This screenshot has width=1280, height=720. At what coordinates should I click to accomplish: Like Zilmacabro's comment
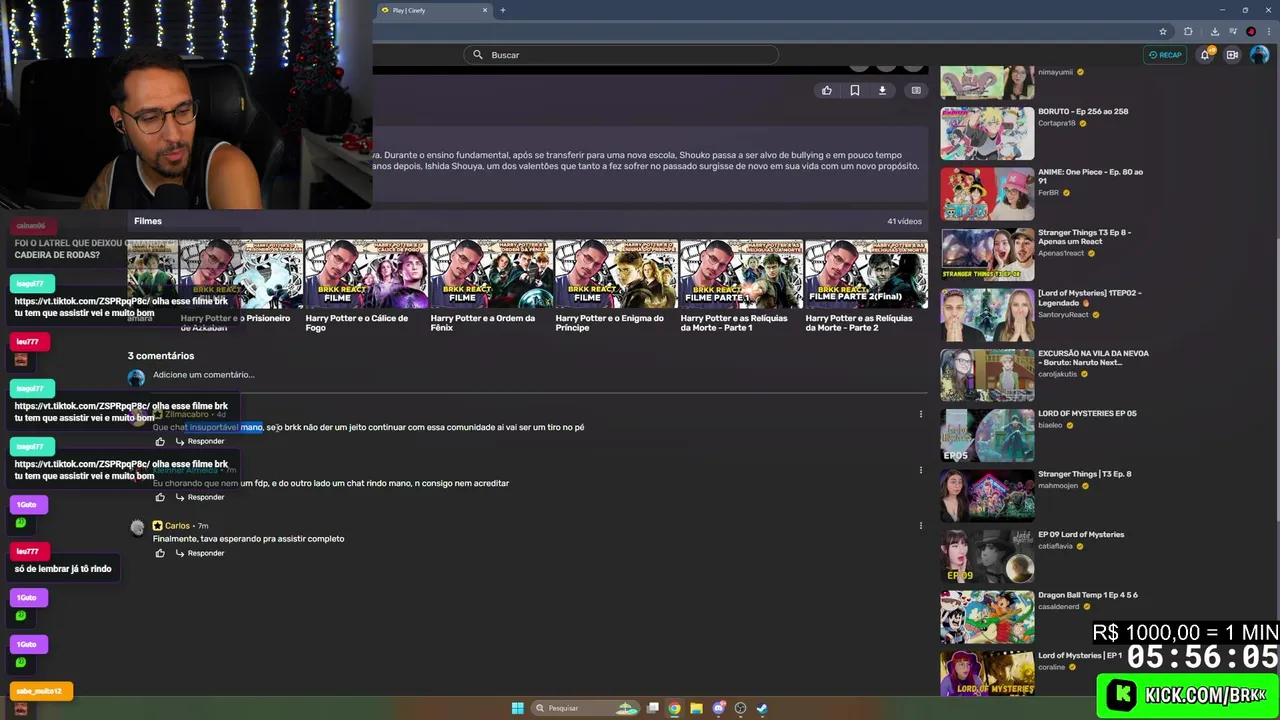[x=160, y=441]
